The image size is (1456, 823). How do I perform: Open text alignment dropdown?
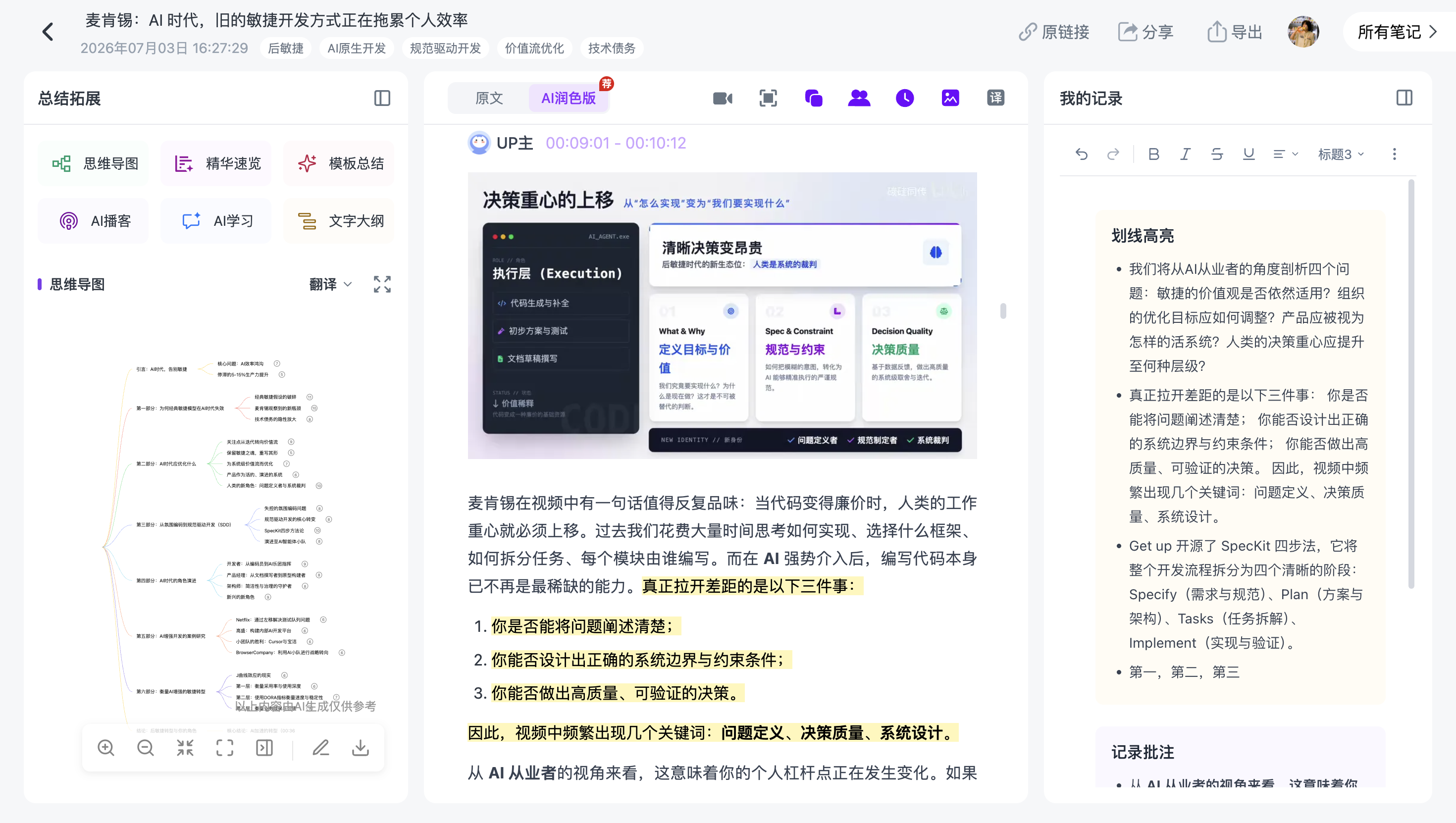point(1285,154)
